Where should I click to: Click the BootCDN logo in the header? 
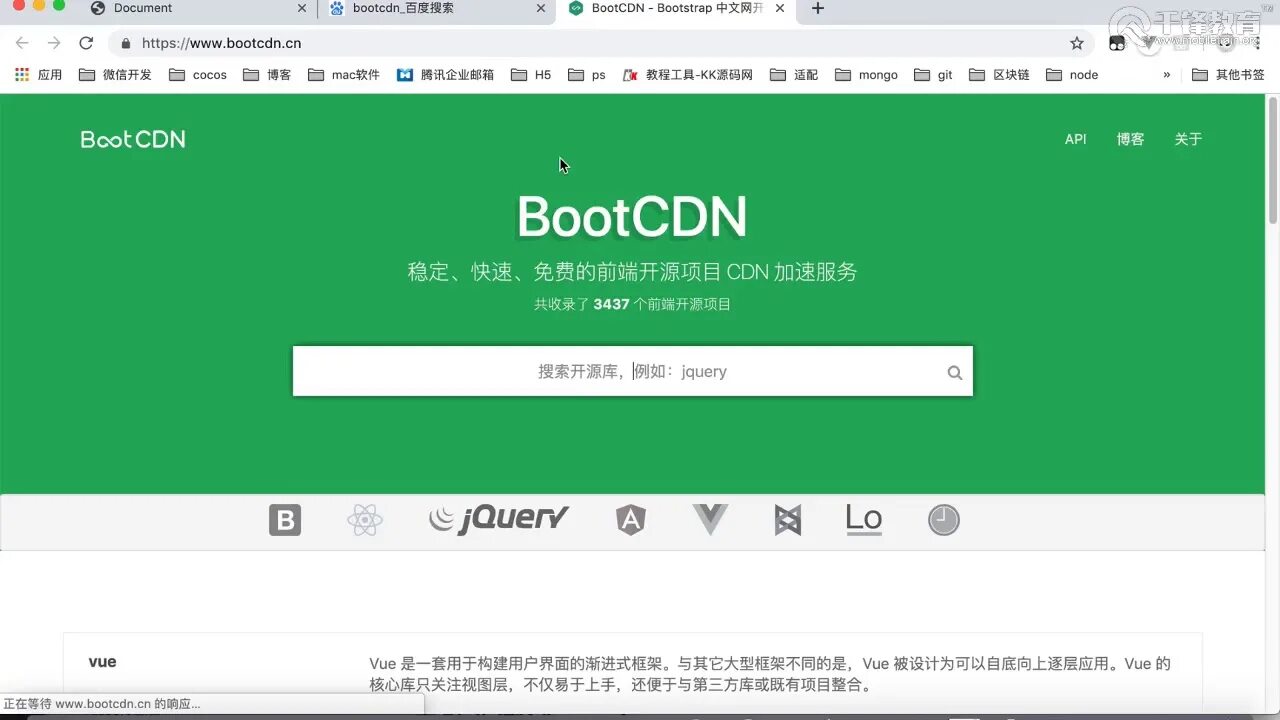coord(133,139)
